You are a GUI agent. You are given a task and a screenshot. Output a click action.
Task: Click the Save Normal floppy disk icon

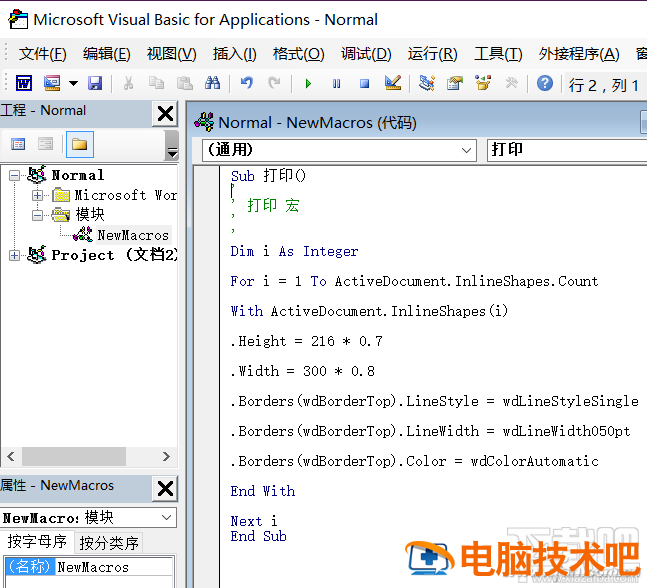[x=95, y=83]
